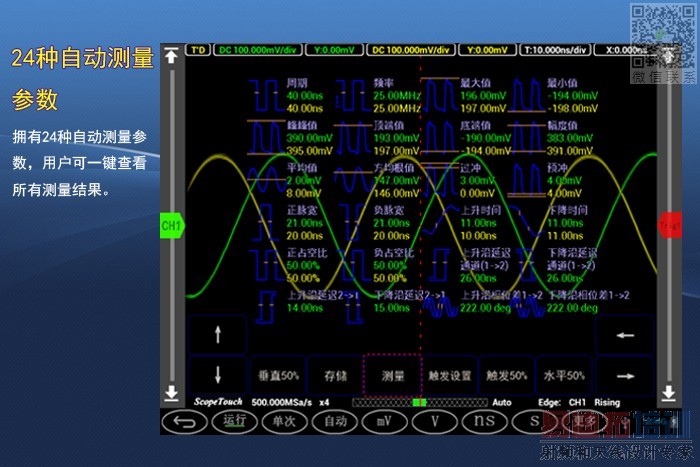Click the rise time (上升时间) icon

tap(440, 221)
